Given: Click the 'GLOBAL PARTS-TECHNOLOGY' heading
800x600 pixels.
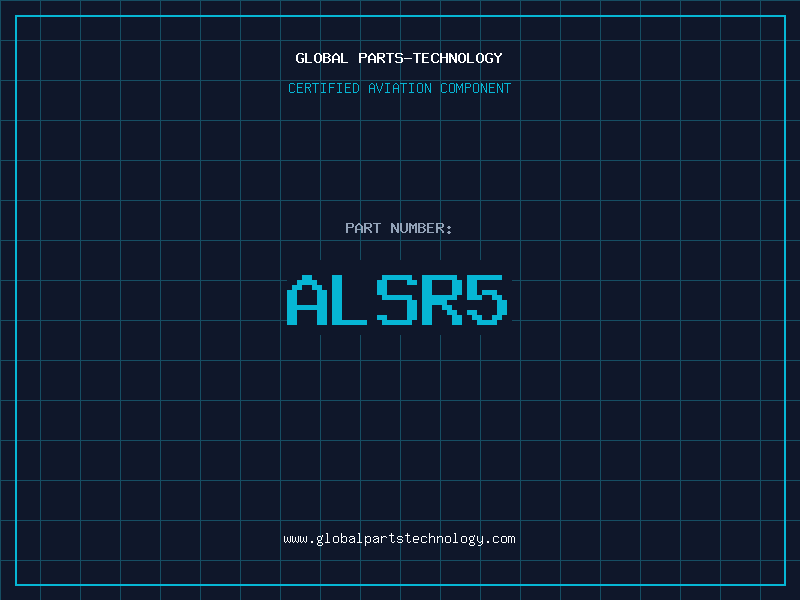Looking at the screenshot, I should point(399,58).
